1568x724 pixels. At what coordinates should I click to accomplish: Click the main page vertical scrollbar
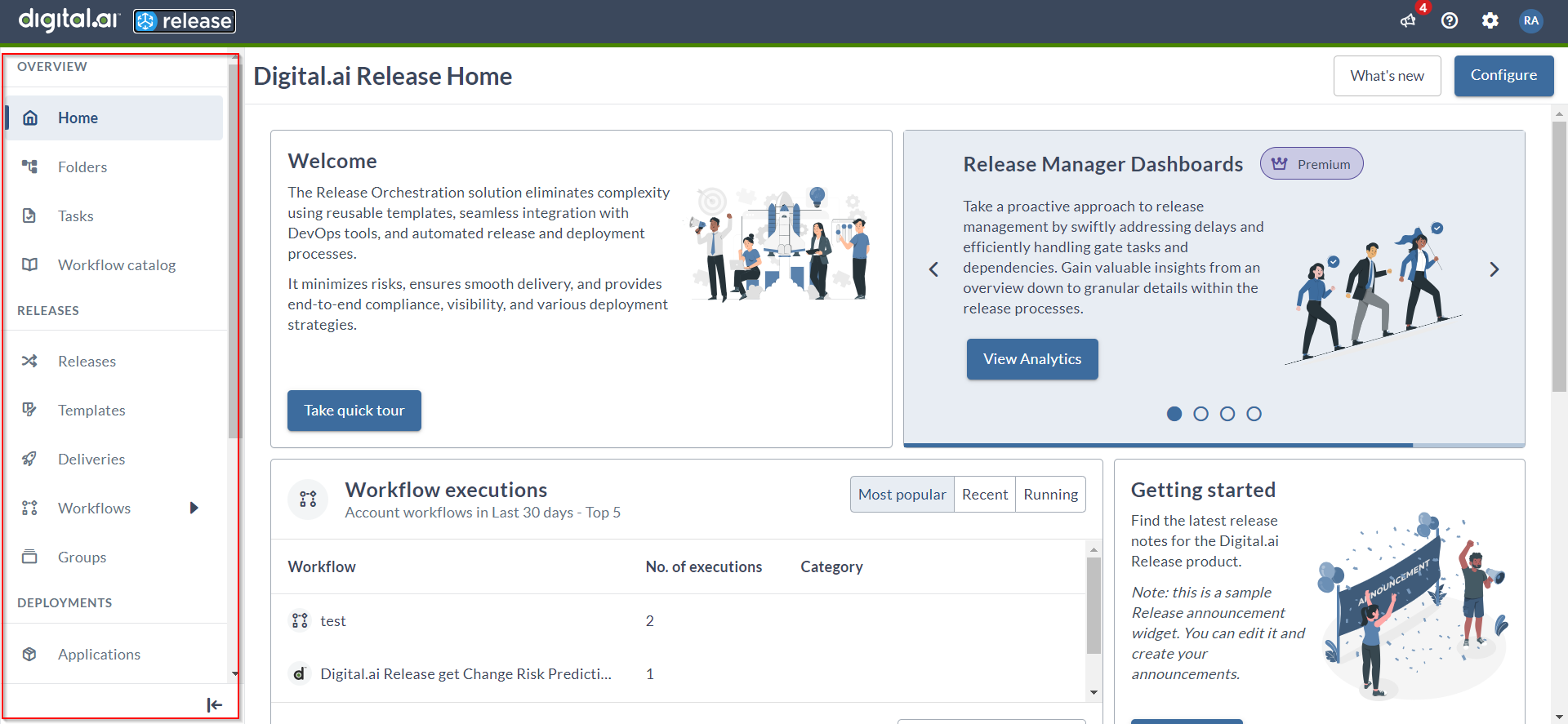[x=1559, y=257]
